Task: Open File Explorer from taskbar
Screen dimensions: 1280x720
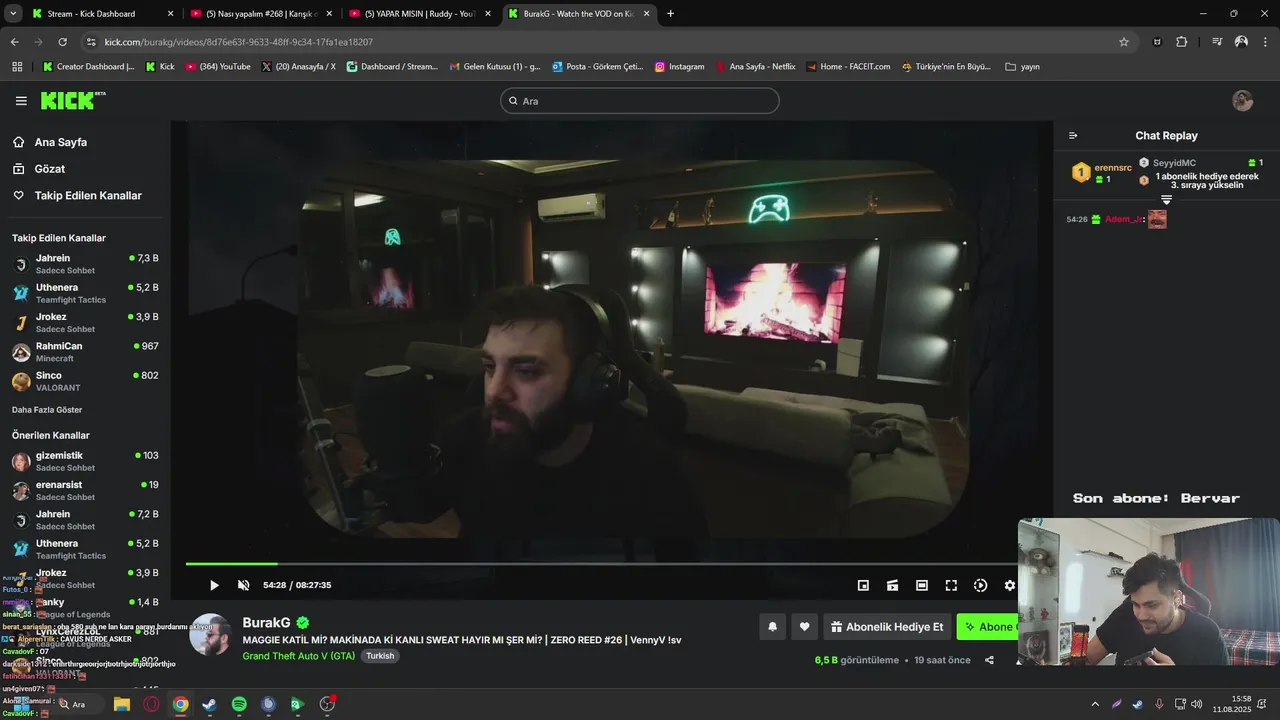Action: tap(121, 704)
